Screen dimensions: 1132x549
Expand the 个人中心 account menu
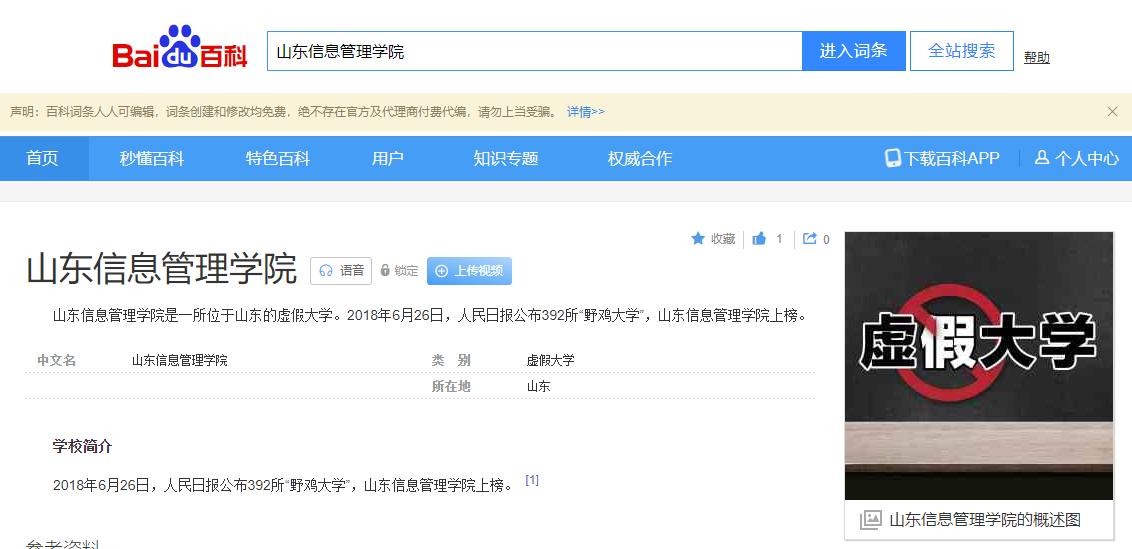(1077, 158)
